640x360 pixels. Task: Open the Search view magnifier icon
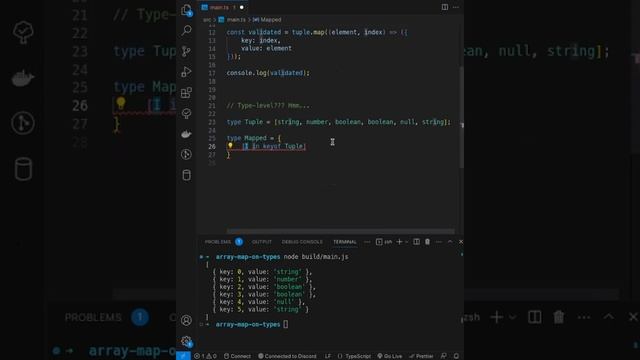(187, 30)
